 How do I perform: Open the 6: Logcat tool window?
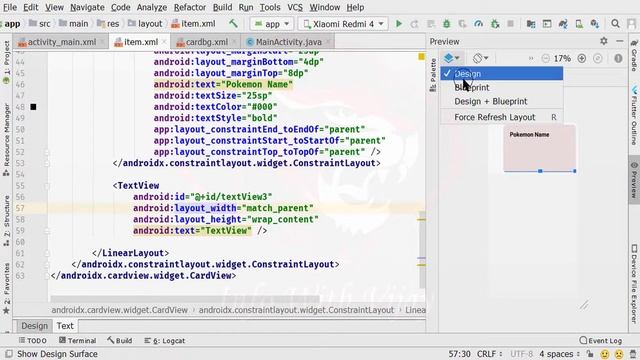tap(164, 340)
